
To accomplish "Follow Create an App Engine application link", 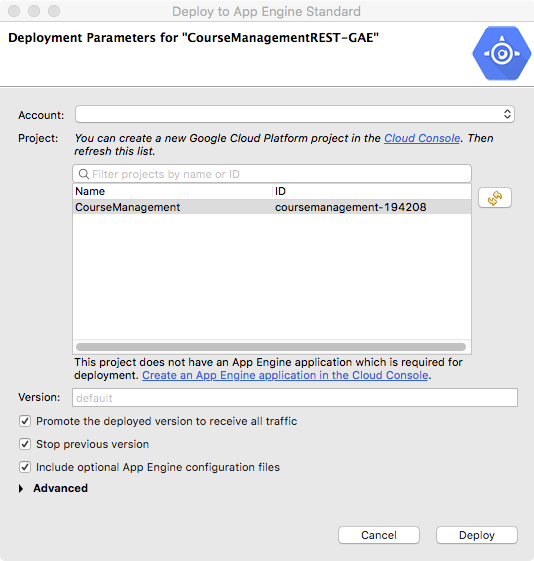I will pyautogui.click(x=285, y=375).
